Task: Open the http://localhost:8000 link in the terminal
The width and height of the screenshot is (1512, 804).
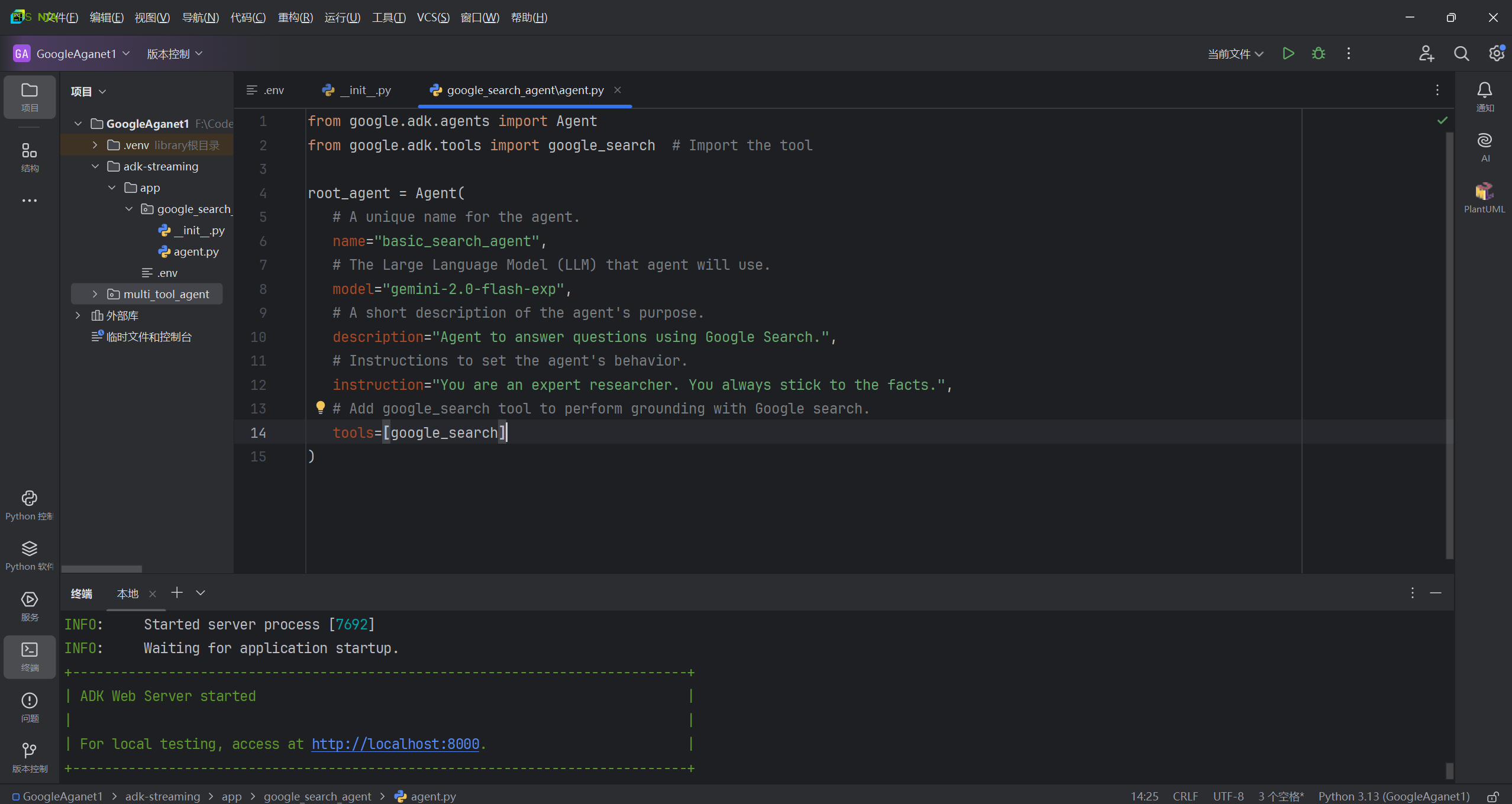Action: coord(395,744)
